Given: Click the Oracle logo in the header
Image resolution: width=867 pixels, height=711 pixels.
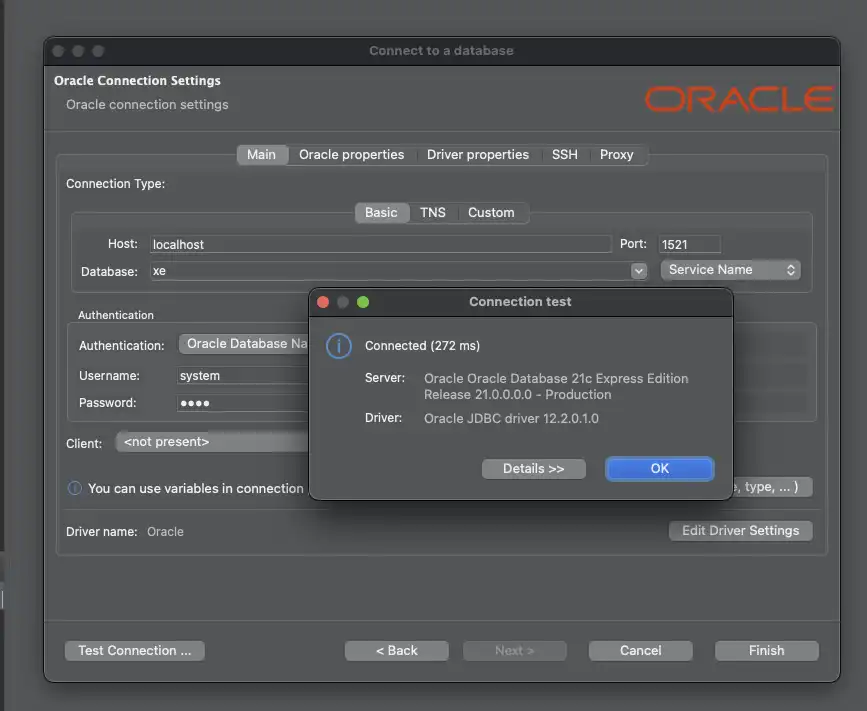Looking at the screenshot, I should (739, 100).
